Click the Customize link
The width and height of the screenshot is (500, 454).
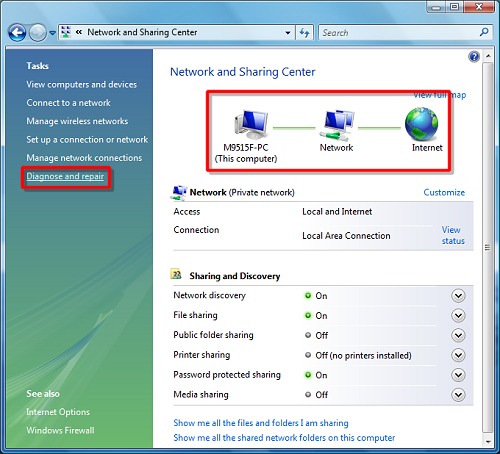click(x=444, y=192)
